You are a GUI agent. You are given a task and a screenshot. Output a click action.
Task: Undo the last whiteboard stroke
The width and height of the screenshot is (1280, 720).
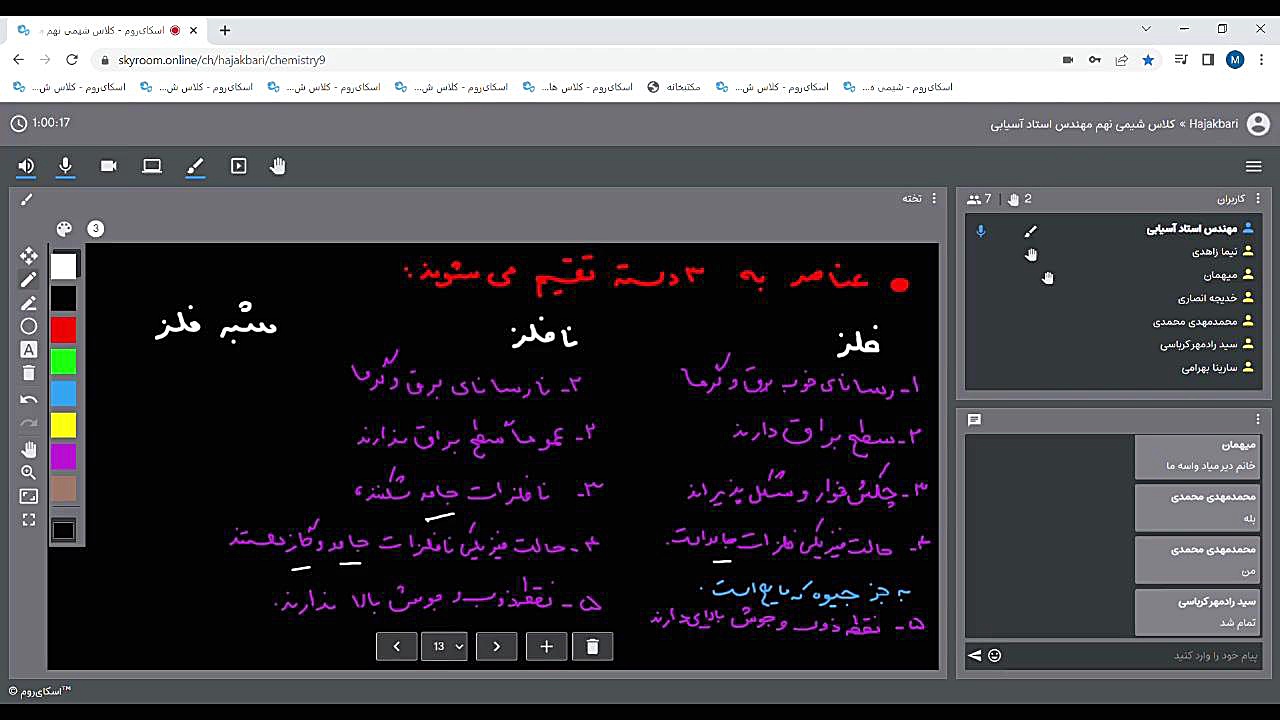click(29, 400)
